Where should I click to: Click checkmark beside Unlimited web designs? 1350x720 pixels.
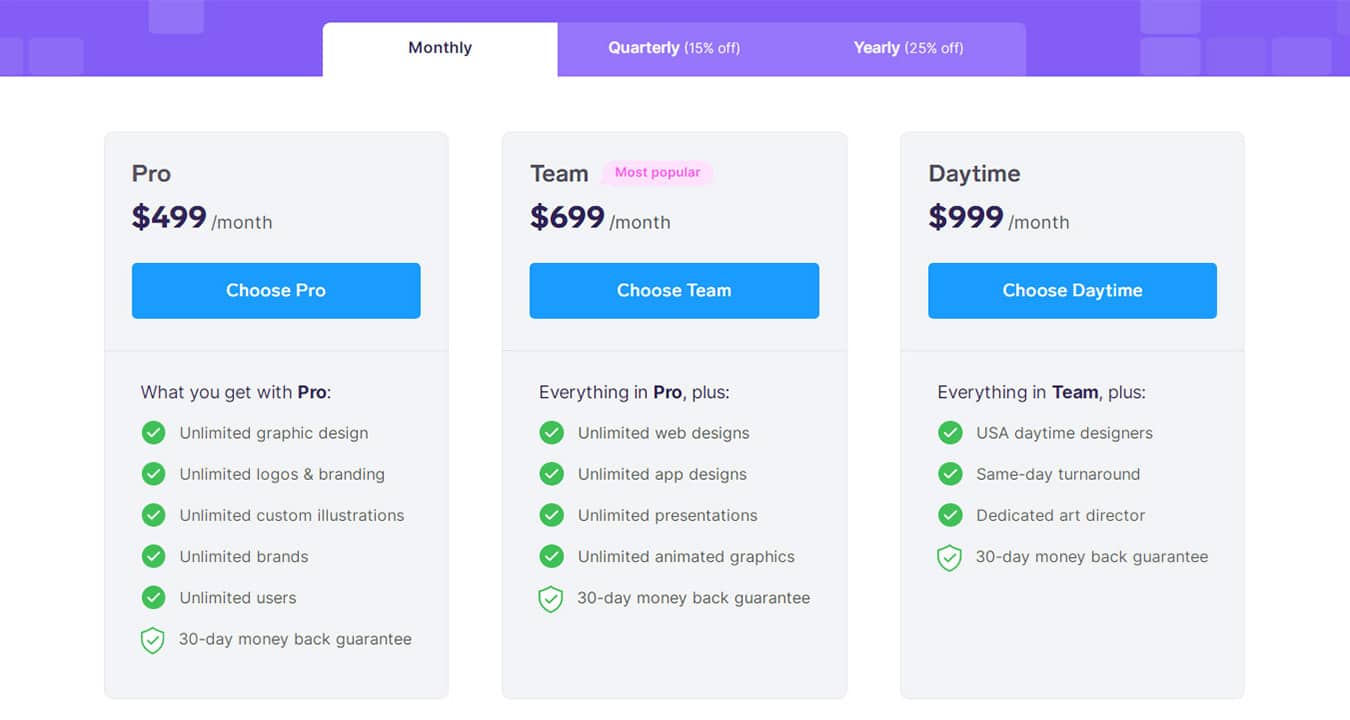551,433
